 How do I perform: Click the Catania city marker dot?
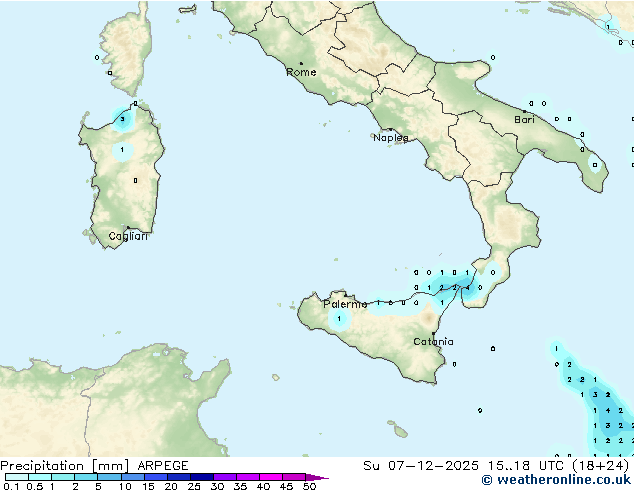pos(433,334)
